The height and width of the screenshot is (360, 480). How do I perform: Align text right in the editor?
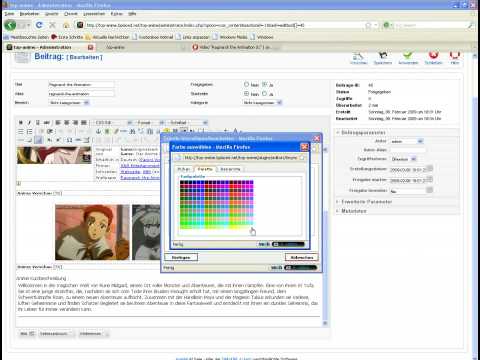[x=75, y=123]
